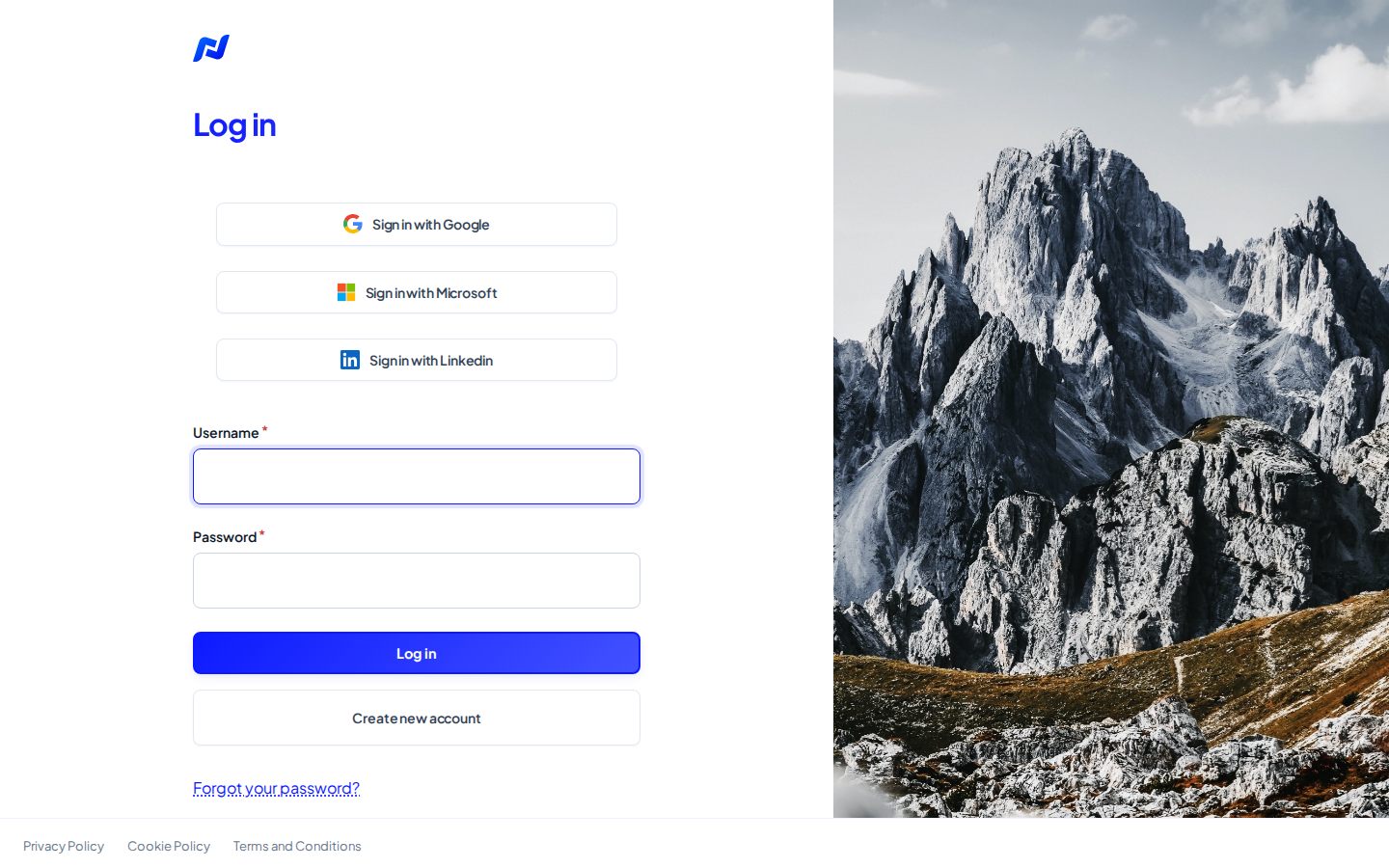Click the Password label text
The height and width of the screenshot is (868, 1389).
click(225, 537)
